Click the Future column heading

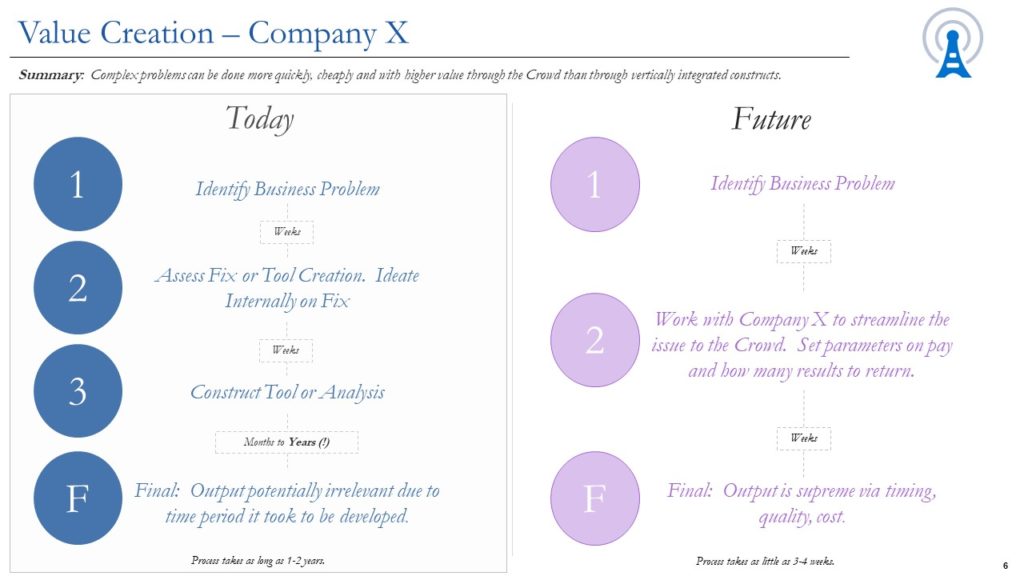pyautogui.click(x=771, y=119)
